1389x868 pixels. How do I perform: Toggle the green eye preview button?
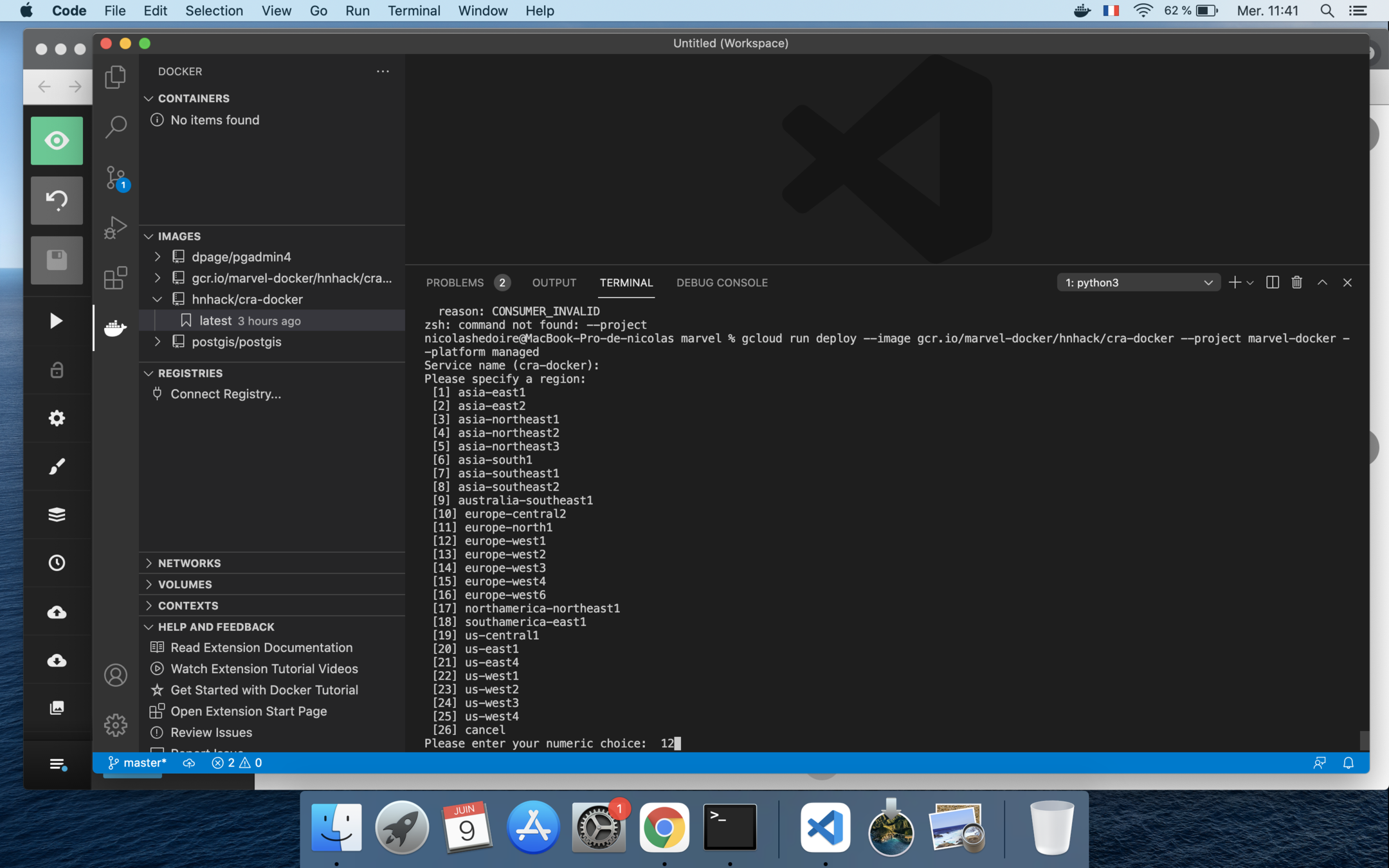57,141
